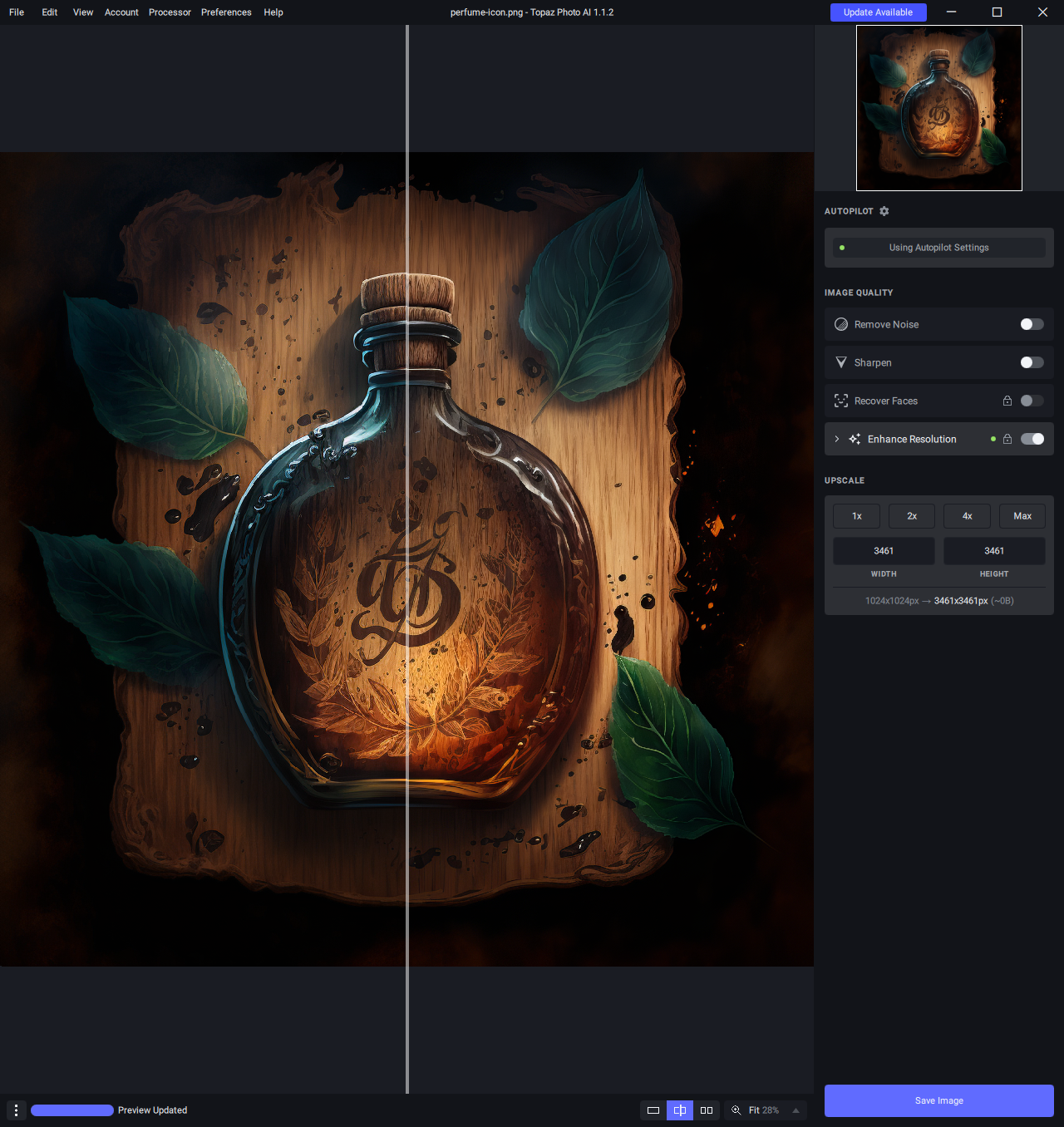Open the Processor menu
This screenshot has width=1064, height=1127.
[170, 12]
